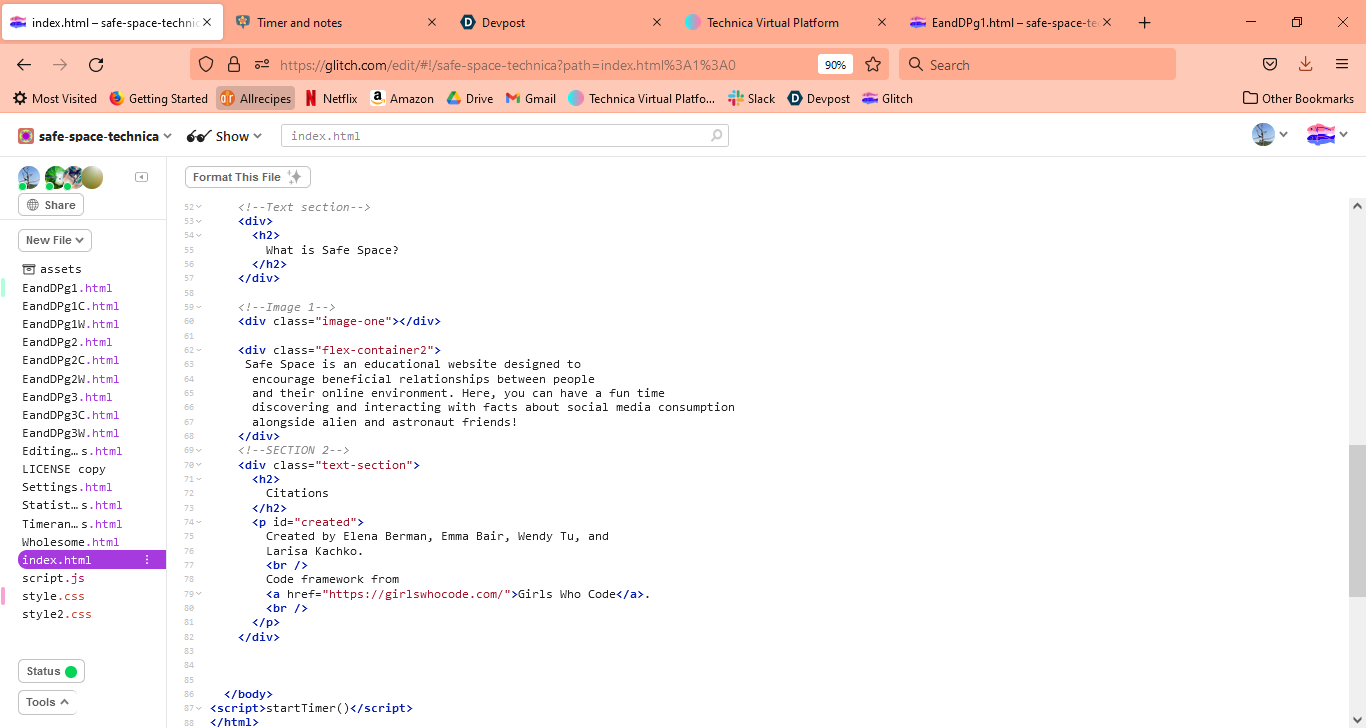Open the Getting Started bookmark
This screenshot has height=728, width=1366.
(158, 98)
